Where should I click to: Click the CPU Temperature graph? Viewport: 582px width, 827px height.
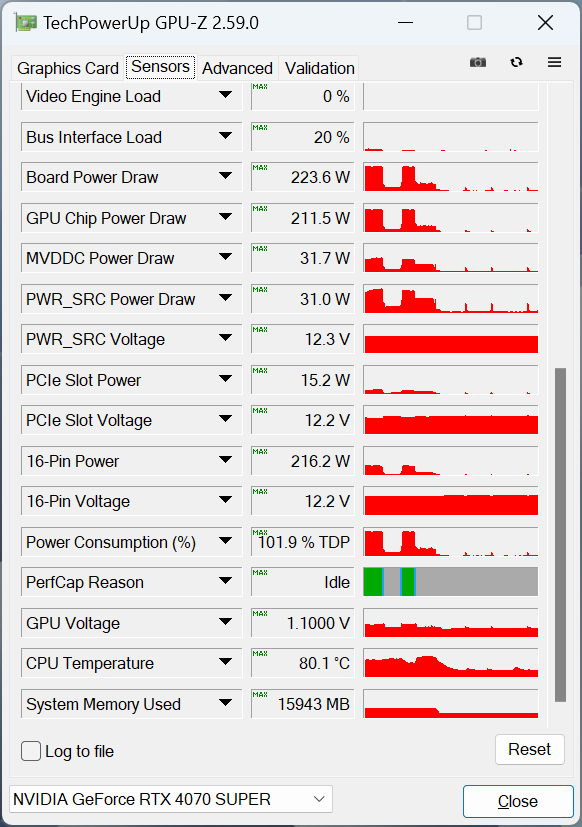451,663
